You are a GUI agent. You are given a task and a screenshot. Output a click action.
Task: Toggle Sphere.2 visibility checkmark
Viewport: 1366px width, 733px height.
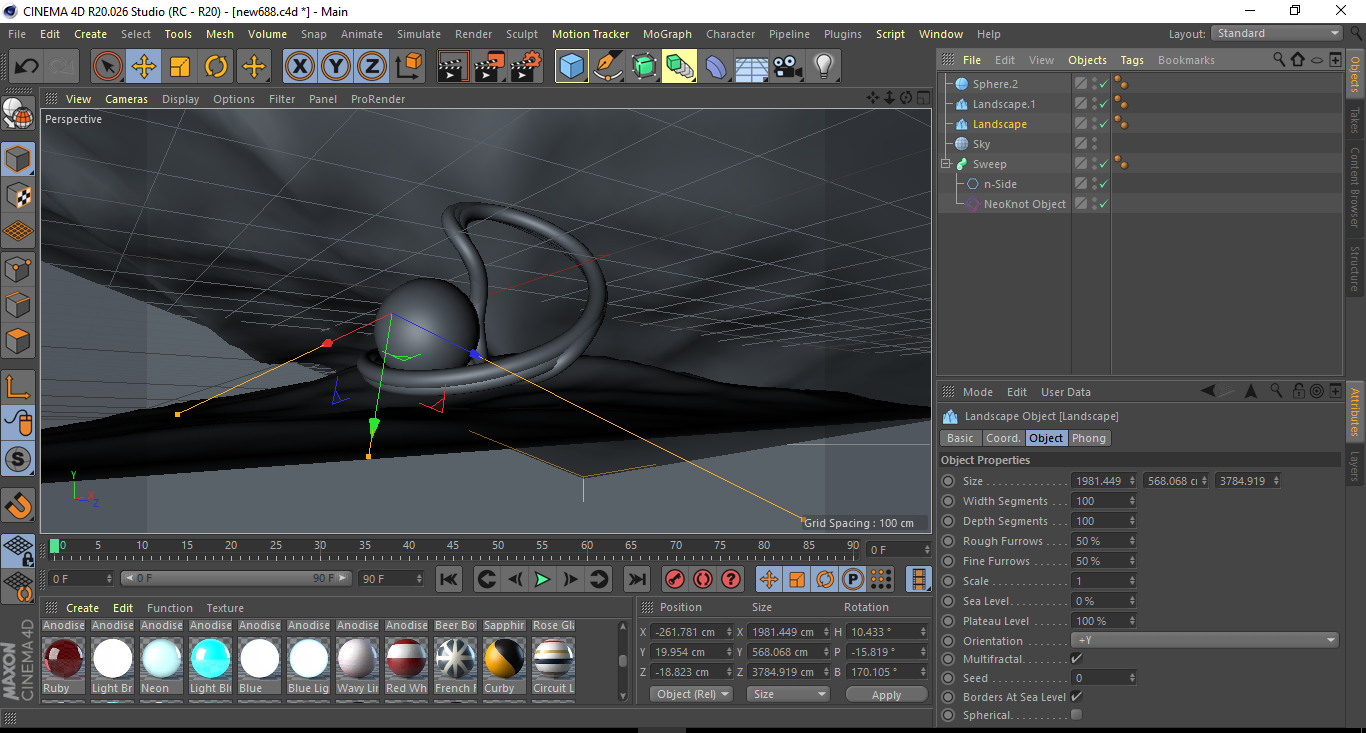click(1103, 84)
